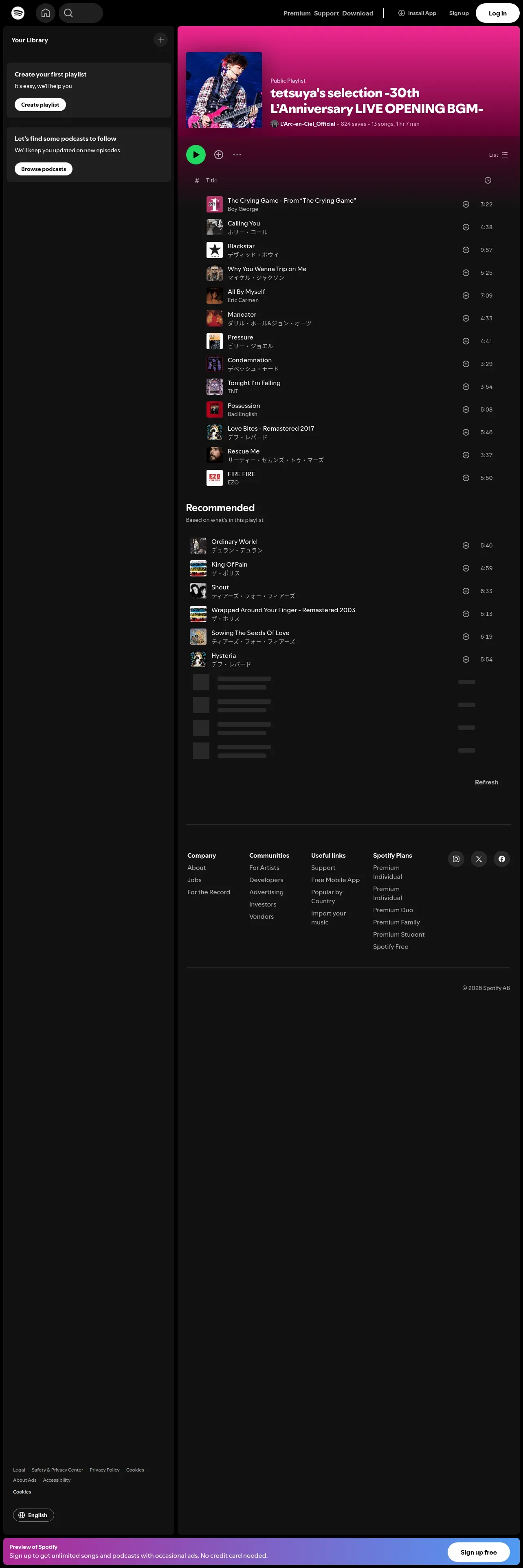Open the Support menu item
The height and width of the screenshot is (1568, 523).
pos(326,13)
